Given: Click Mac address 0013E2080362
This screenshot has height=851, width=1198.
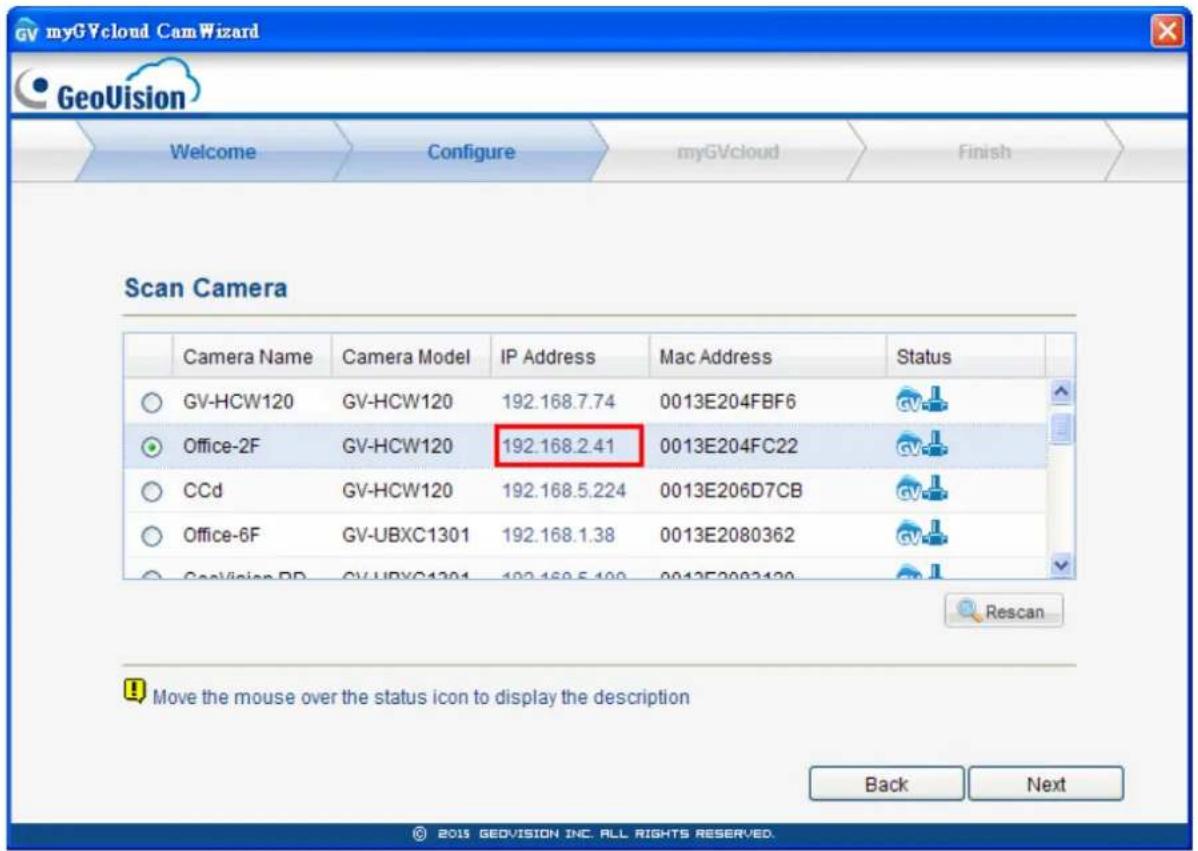Looking at the screenshot, I should (x=727, y=535).
